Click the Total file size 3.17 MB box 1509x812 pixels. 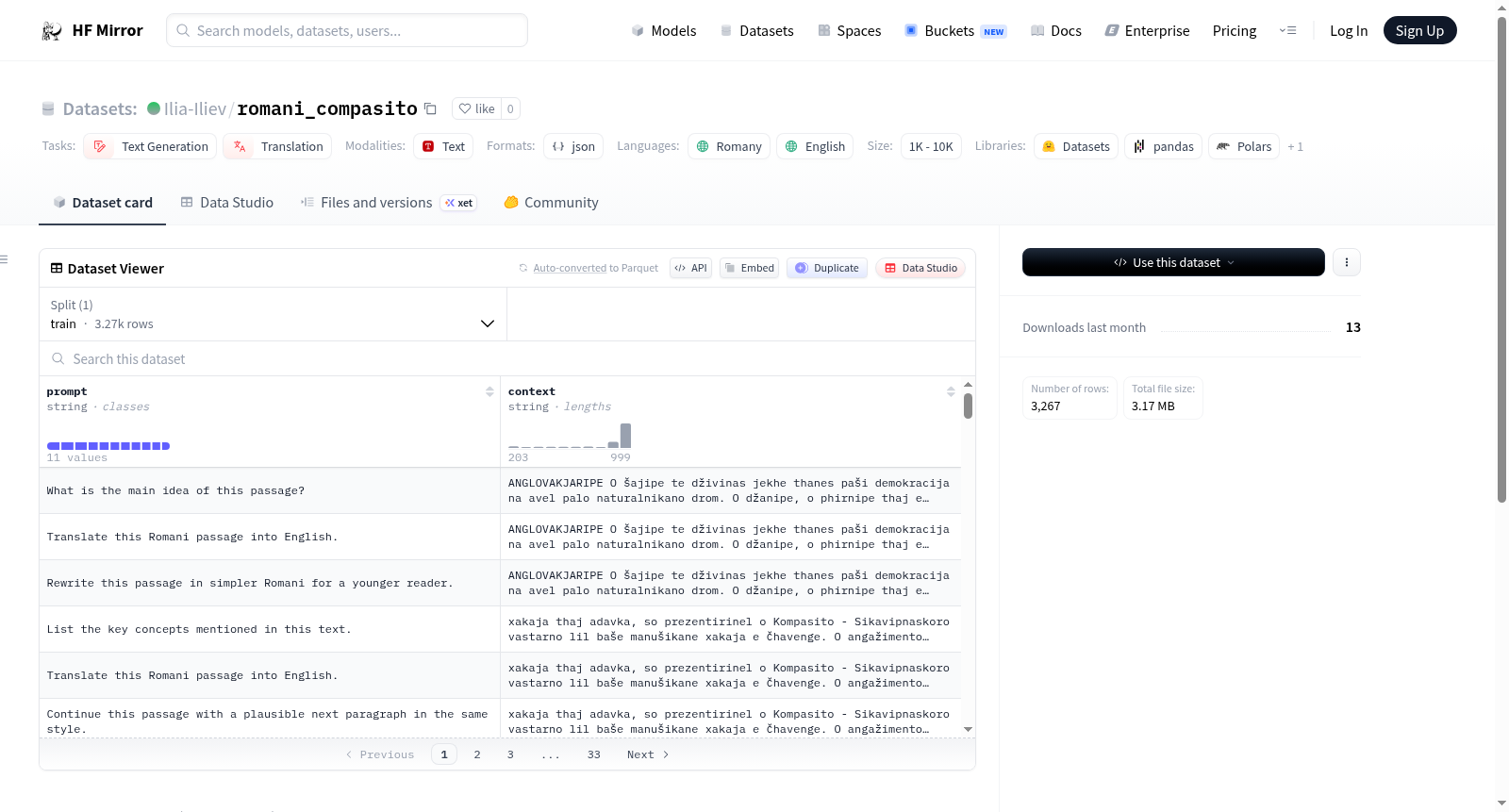coord(1163,398)
